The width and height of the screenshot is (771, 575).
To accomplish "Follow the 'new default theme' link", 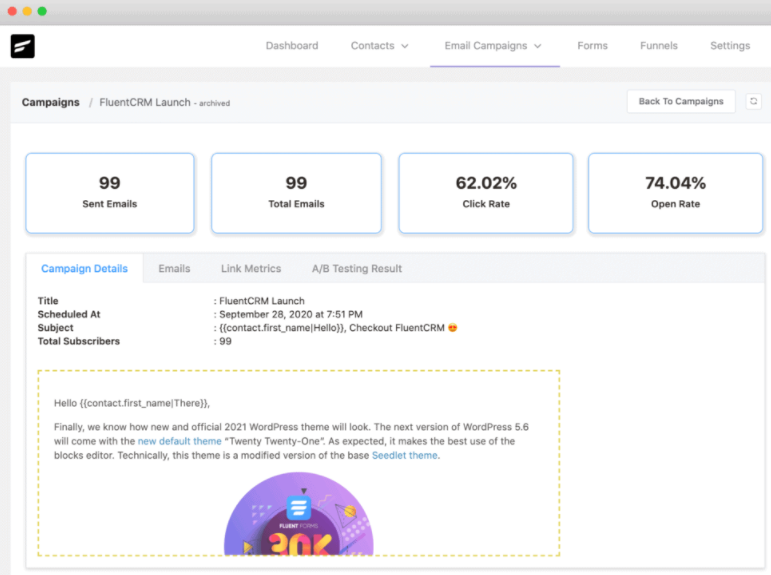I will click(179, 441).
